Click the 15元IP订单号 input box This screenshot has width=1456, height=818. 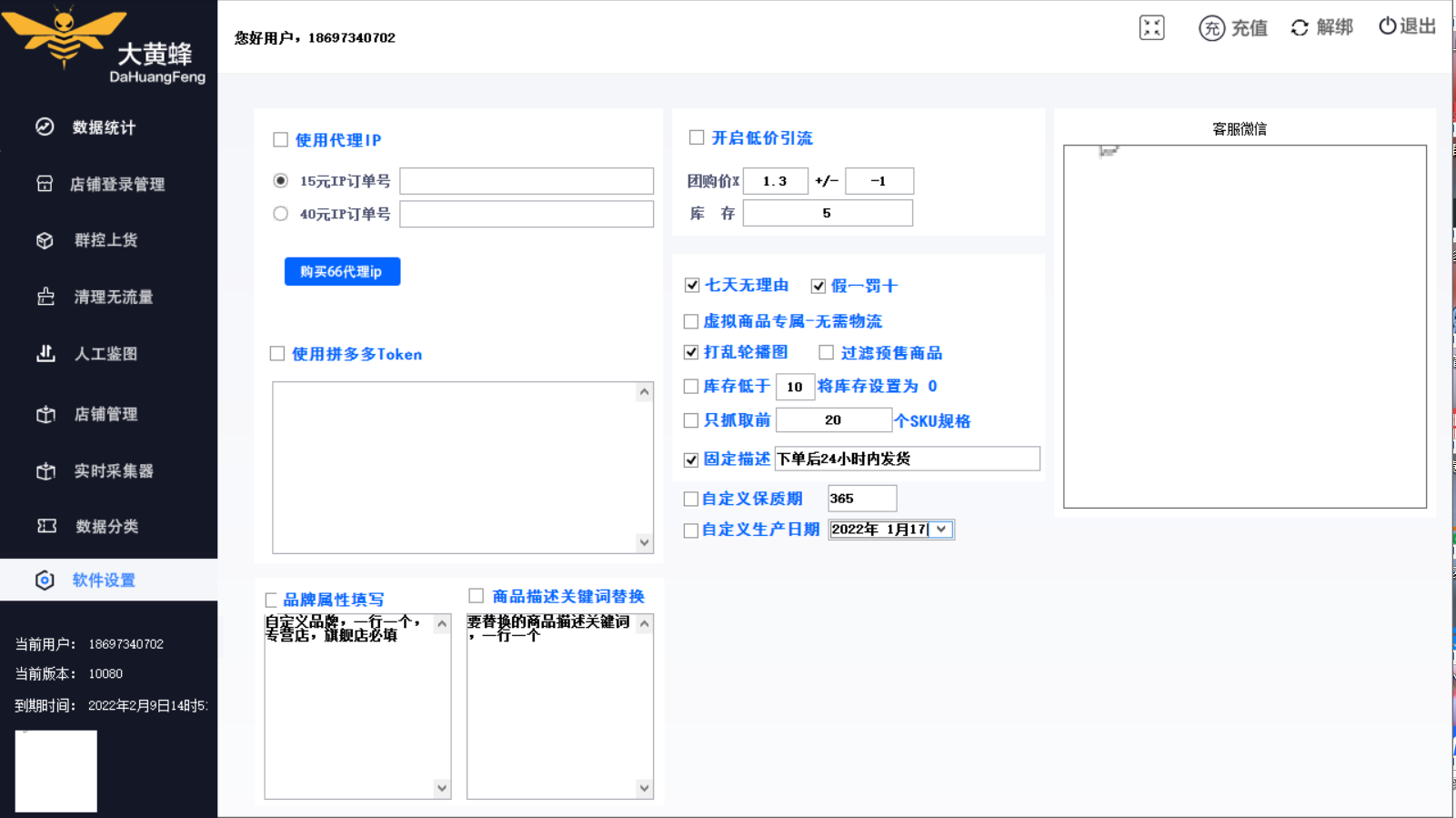coord(526,181)
